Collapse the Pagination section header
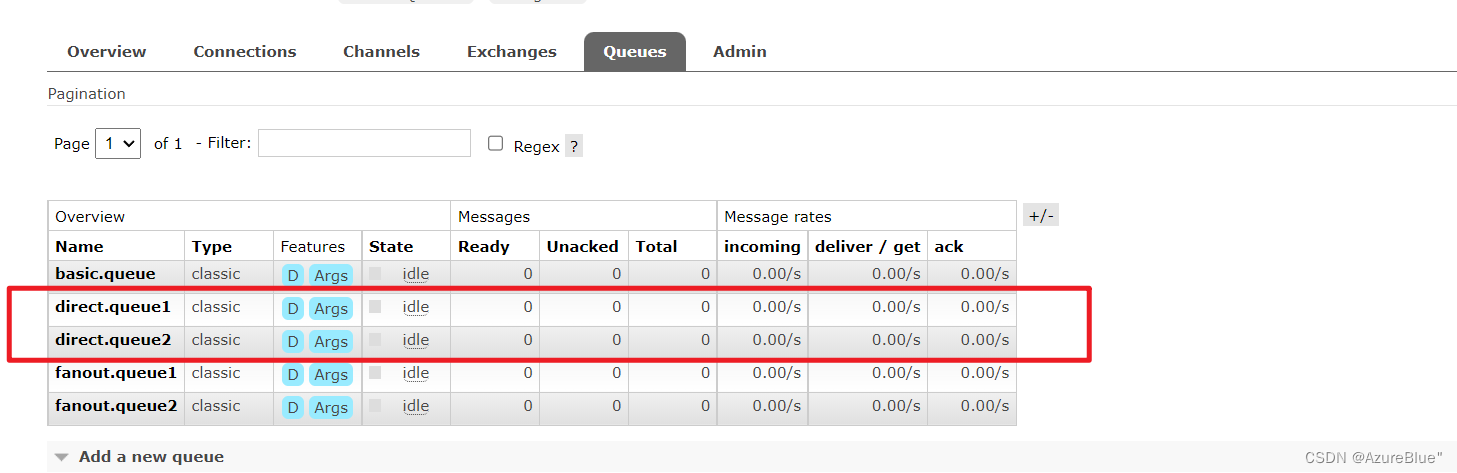 pyautogui.click(x=87, y=94)
